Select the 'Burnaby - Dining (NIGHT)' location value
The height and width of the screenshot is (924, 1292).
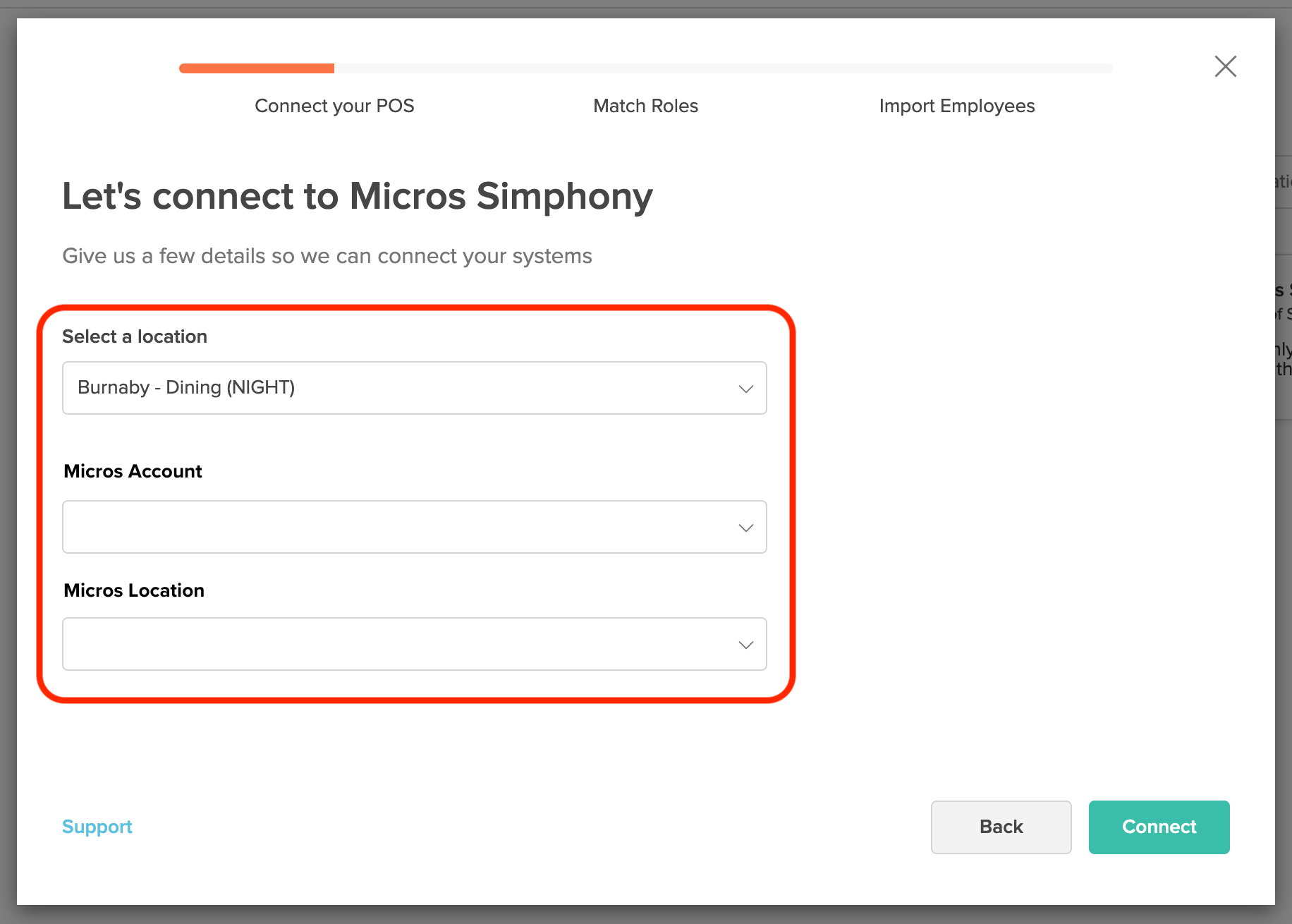coord(186,387)
